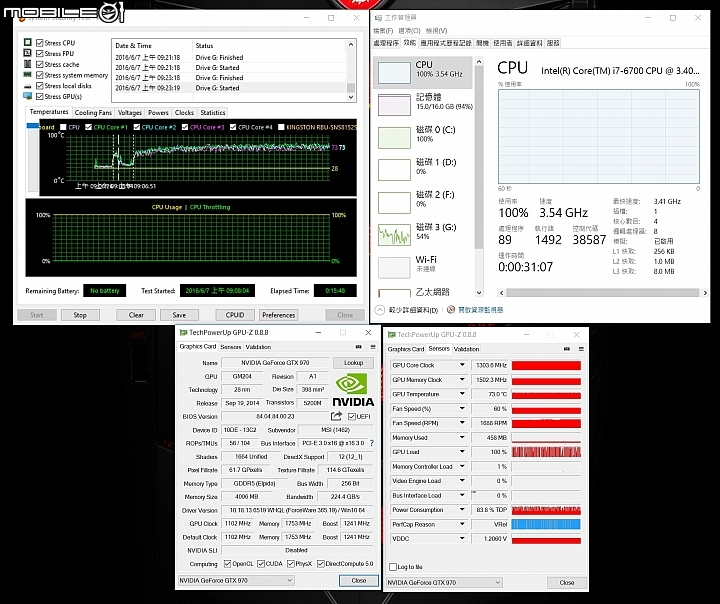Toggle the Stress local disks checkbox
This screenshot has height=604, width=720.
pos(39,86)
